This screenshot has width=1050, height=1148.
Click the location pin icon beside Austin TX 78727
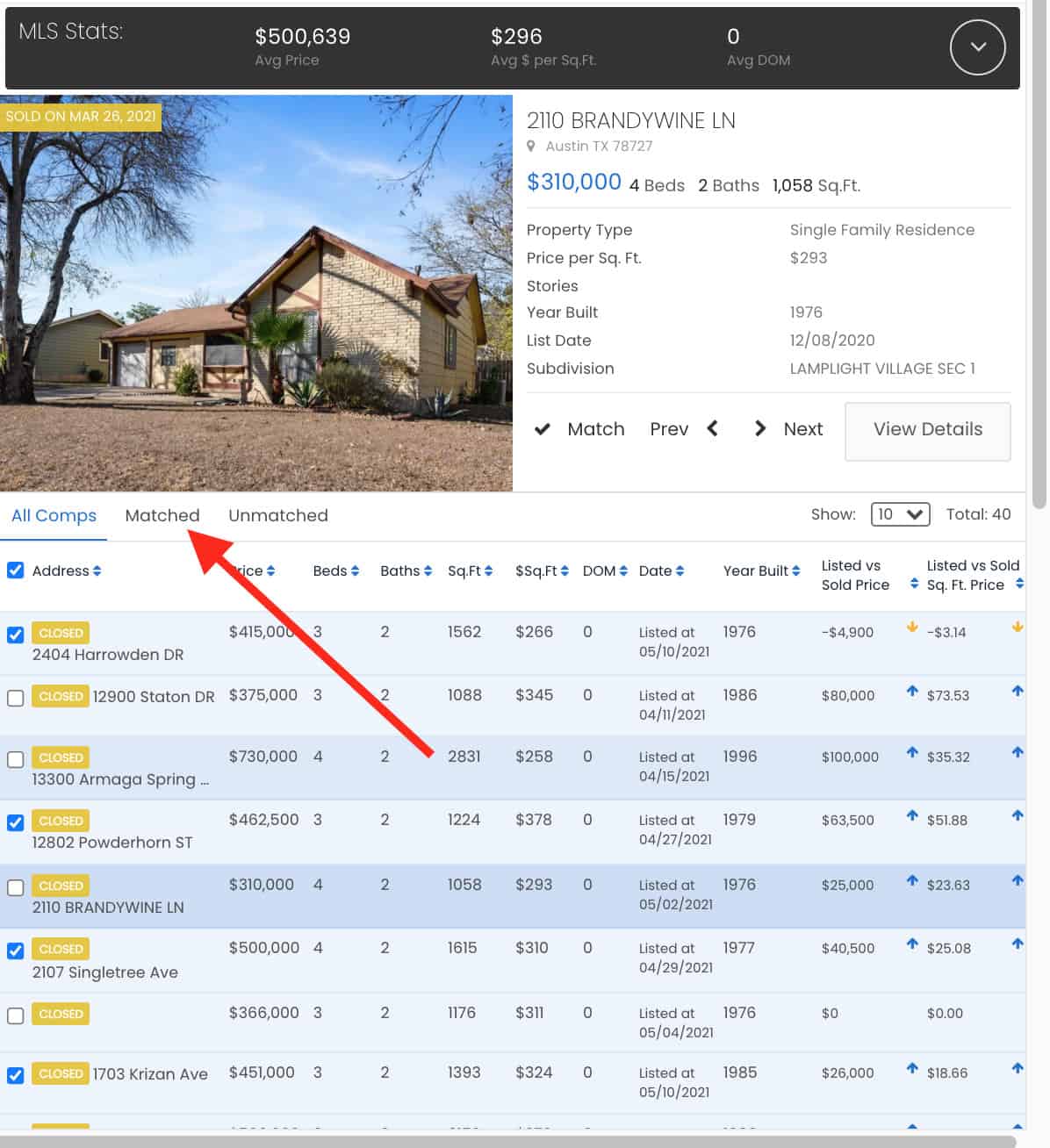click(532, 147)
